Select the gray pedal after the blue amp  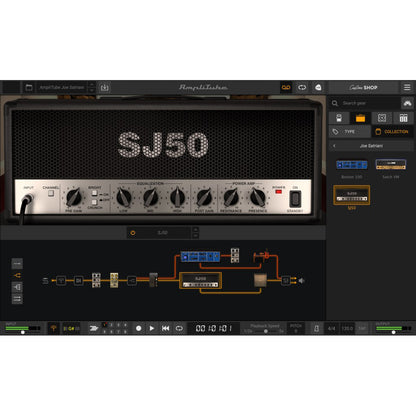click(x=235, y=255)
